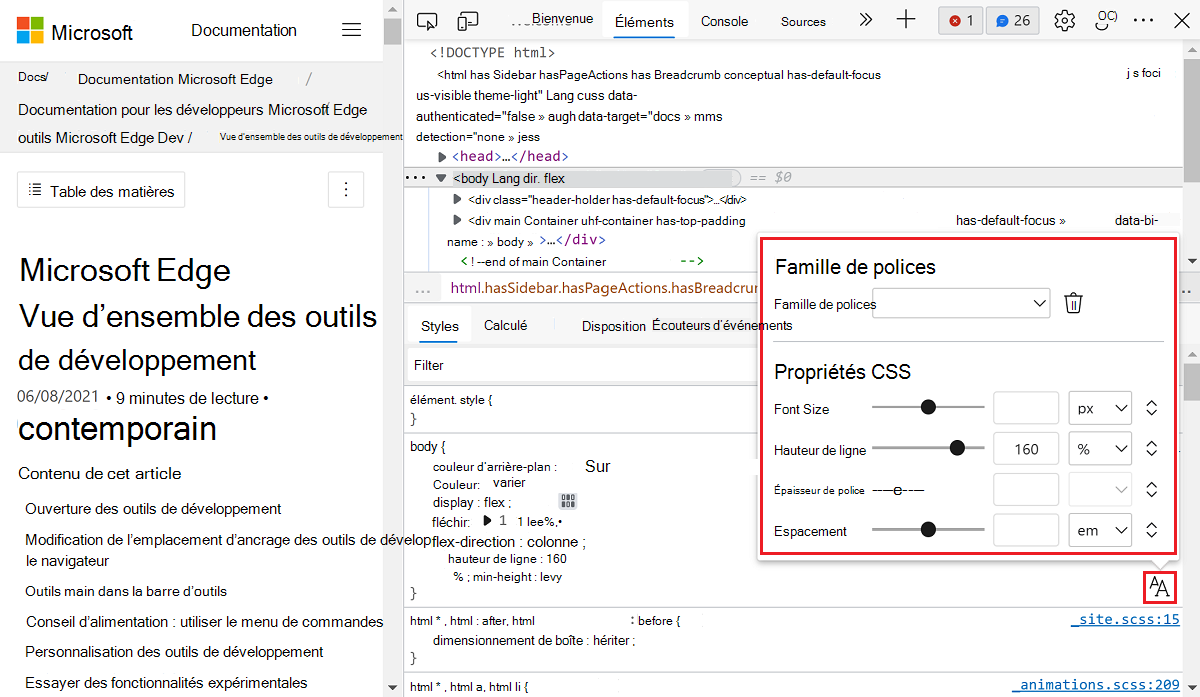This screenshot has height=697, width=1200.
Task: Open the line height % unit dropdown
Action: [x=1100, y=449]
